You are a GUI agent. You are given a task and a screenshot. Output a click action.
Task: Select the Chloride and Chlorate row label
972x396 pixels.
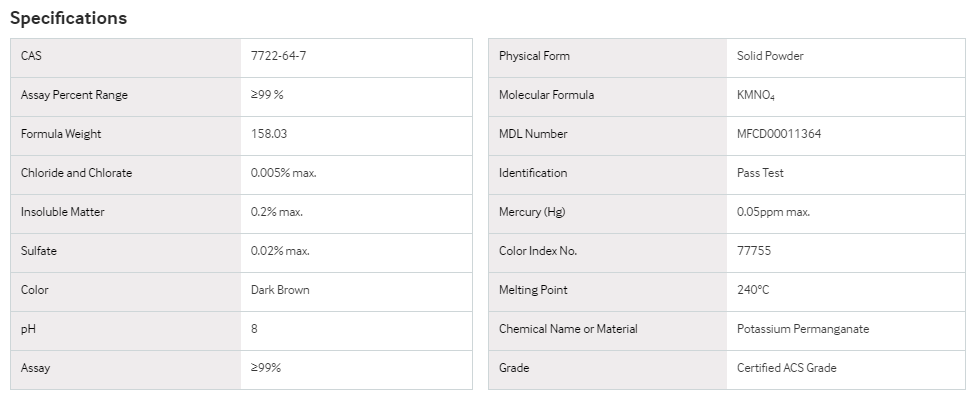tap(76, 173)
